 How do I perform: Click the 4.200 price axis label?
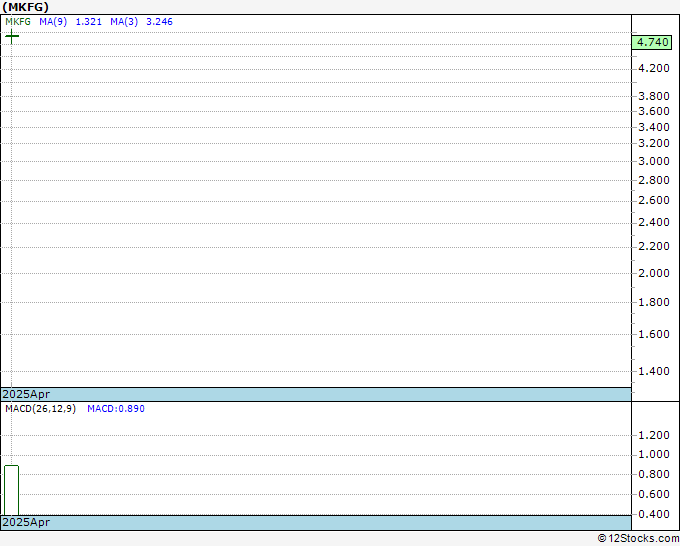[x=654, y=68]
